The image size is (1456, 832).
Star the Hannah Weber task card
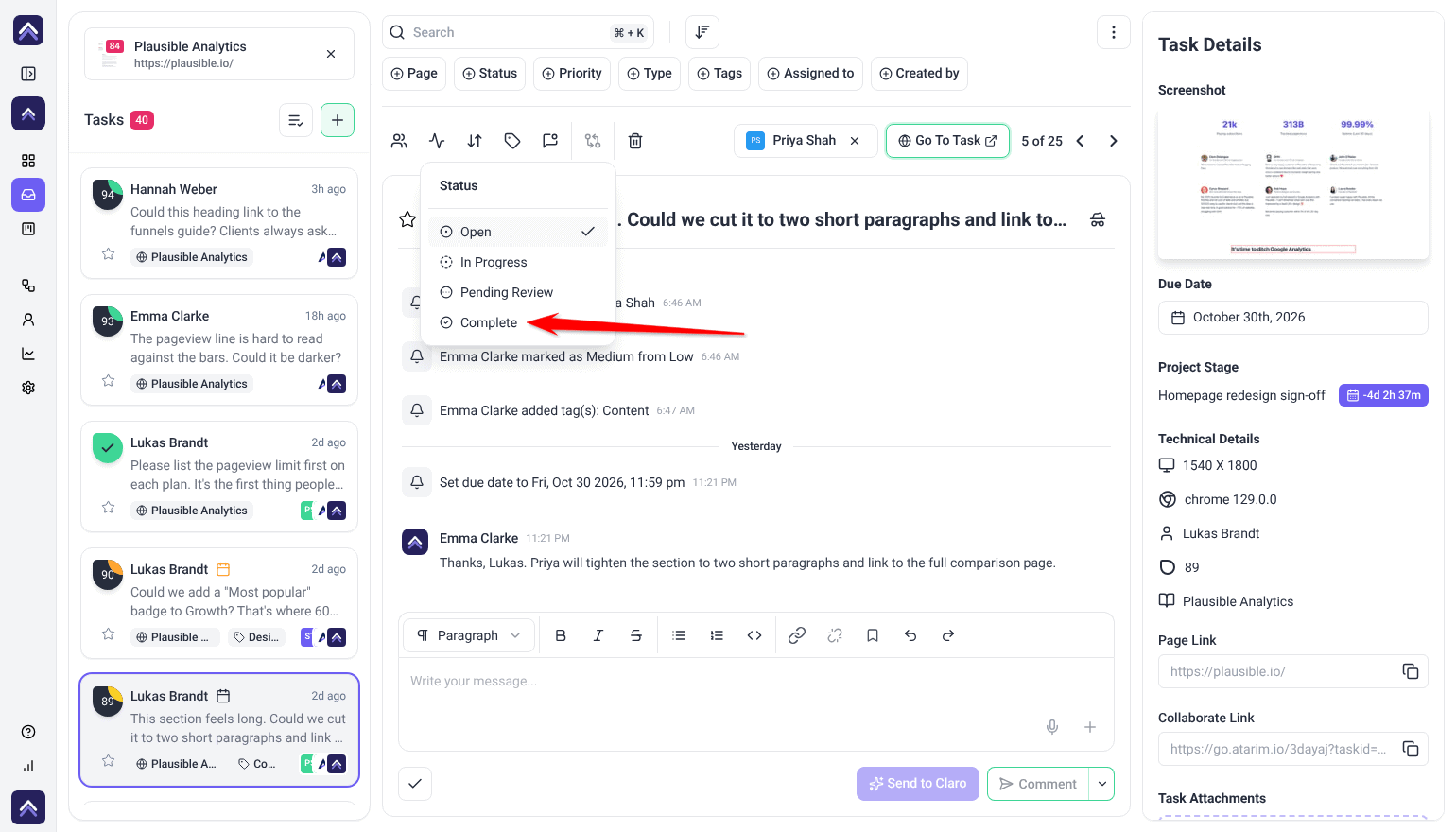click(109, 254)
